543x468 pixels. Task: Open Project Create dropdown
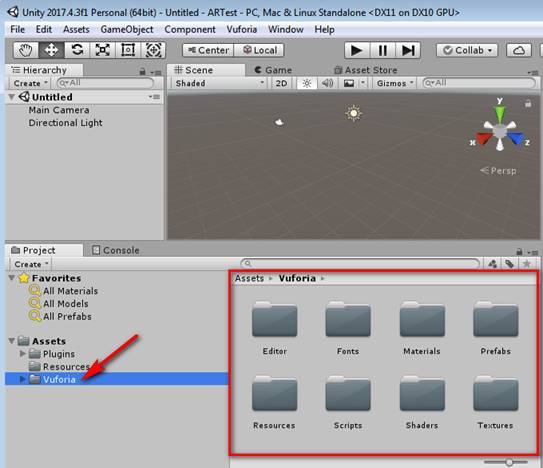click(x=31, y=264)
